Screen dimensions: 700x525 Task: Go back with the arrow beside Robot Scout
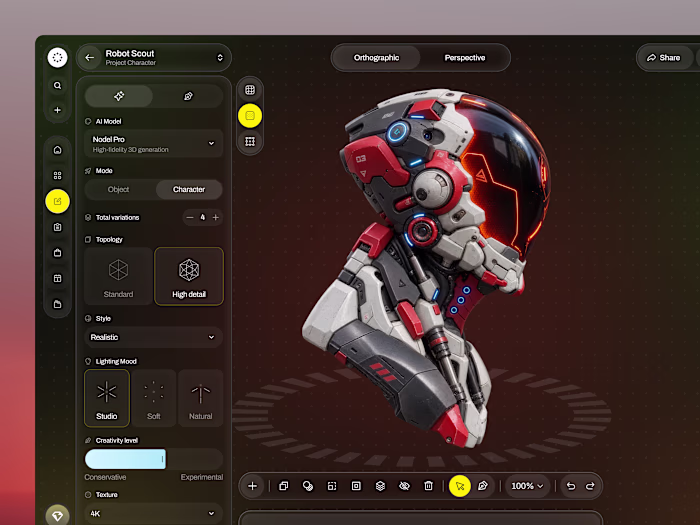click(x=89, y=58)
